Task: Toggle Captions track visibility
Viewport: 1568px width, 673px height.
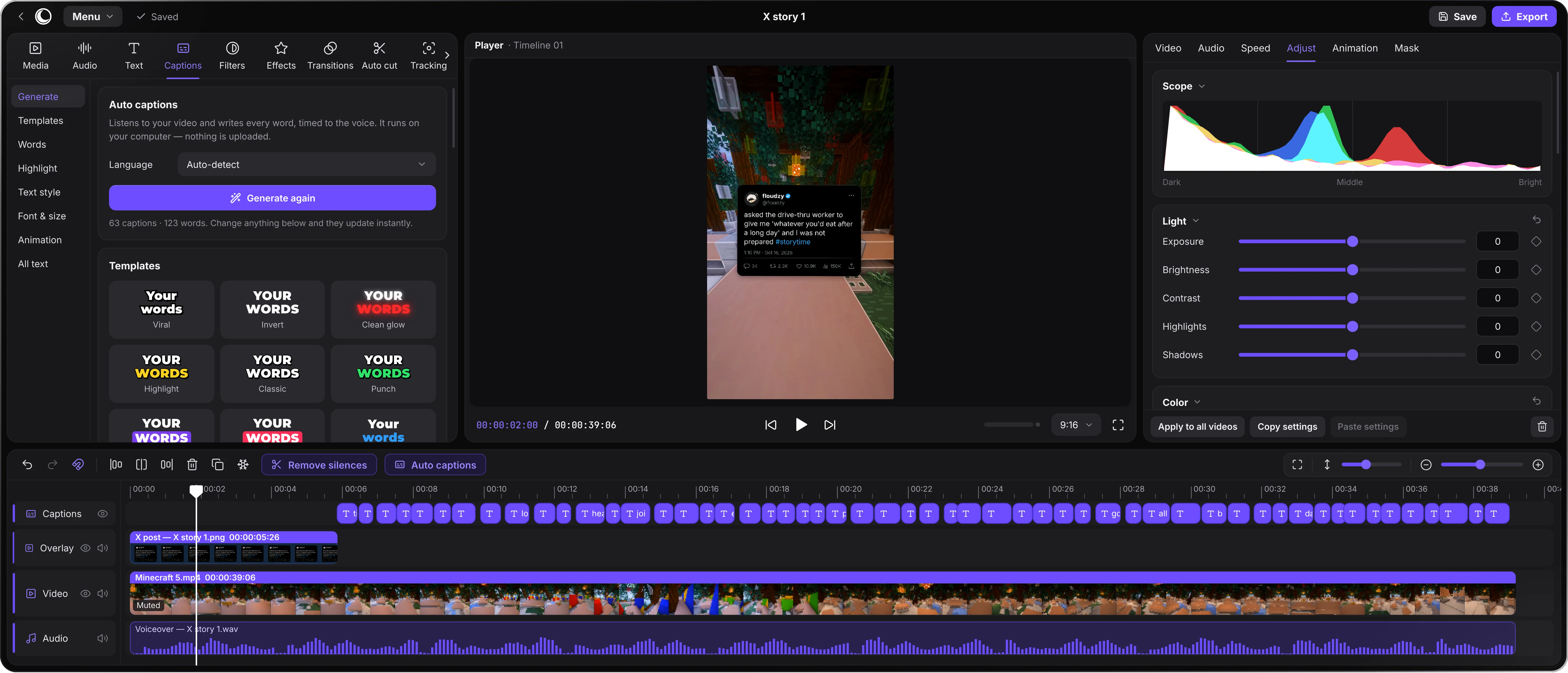Action: [103, 513]
